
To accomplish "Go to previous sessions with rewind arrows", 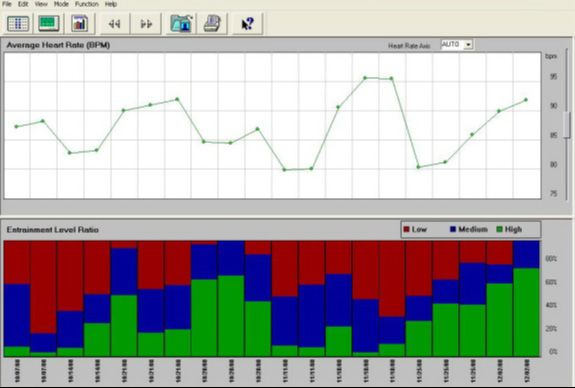I will click(x=114, y=24).
